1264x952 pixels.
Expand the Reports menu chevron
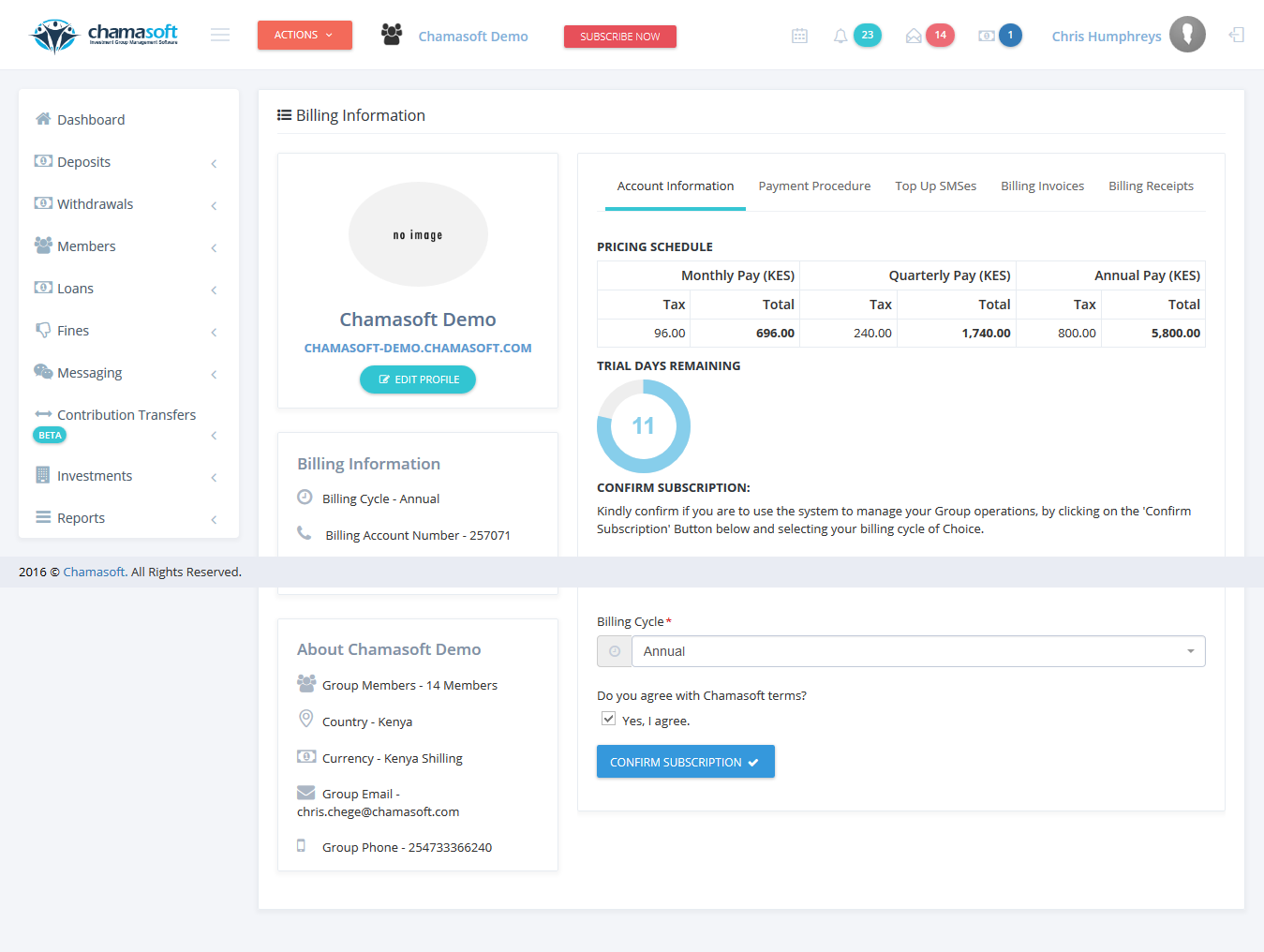coord(214,520)
